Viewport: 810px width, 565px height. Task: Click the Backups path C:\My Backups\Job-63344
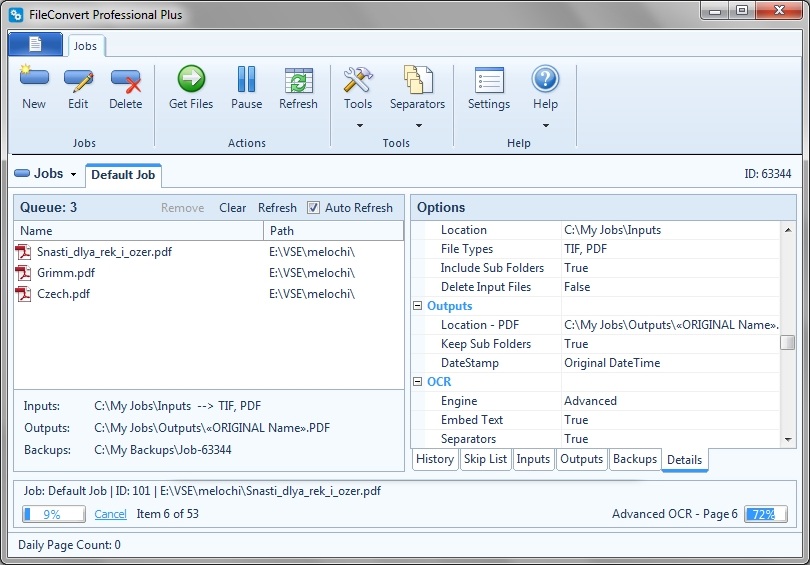(x=163, y=450)
